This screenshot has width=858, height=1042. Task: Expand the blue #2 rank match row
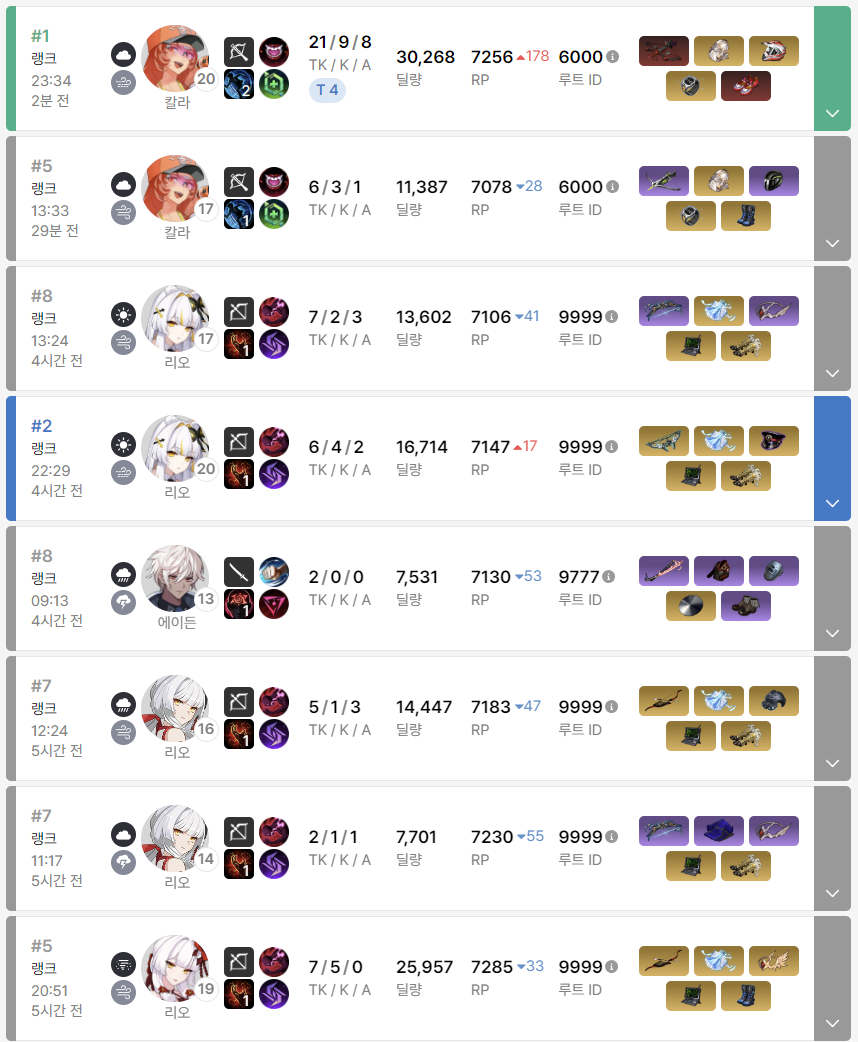click(x=832, y=503)
